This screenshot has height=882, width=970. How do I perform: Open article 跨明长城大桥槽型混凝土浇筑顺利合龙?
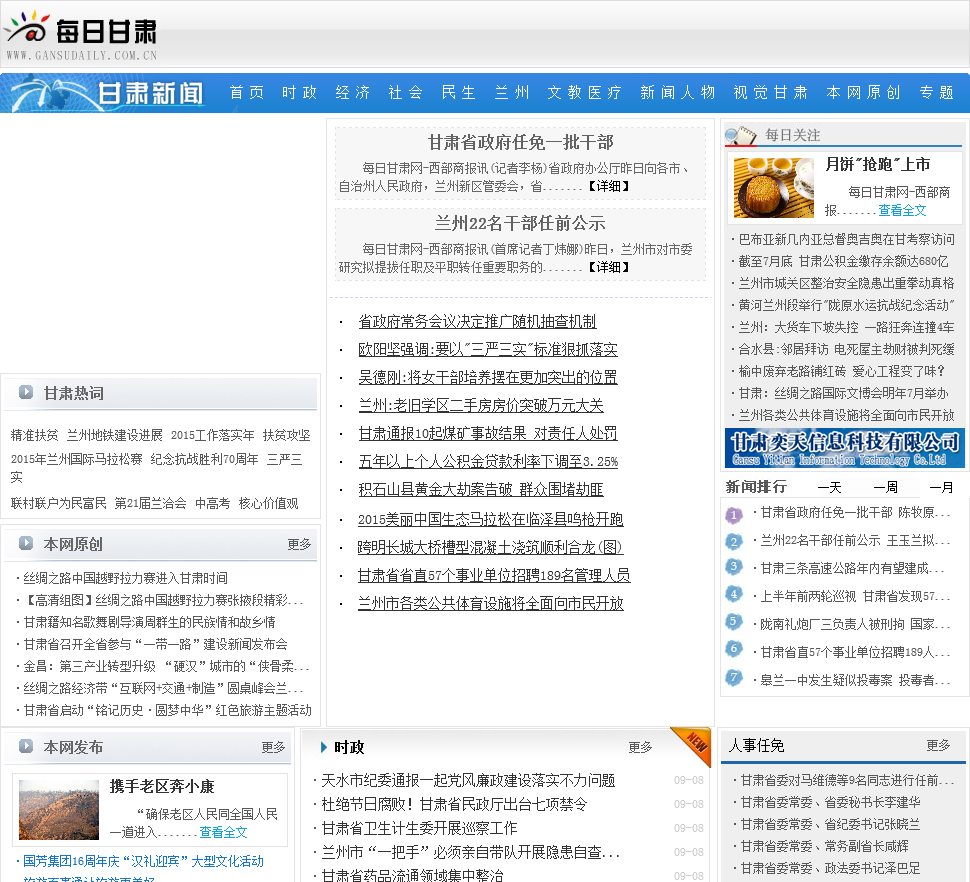coord(490,547)
